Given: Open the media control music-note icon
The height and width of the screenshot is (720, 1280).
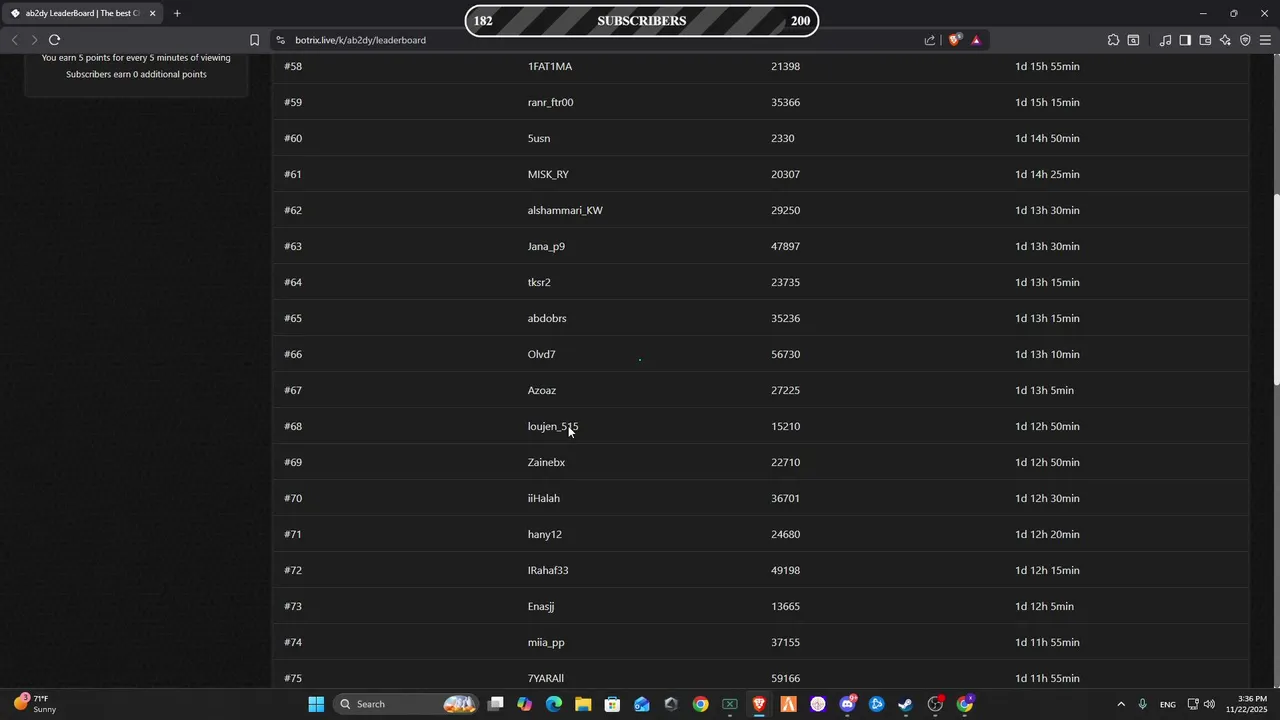Looking at the screenshot, I should tap(1165, 40).
